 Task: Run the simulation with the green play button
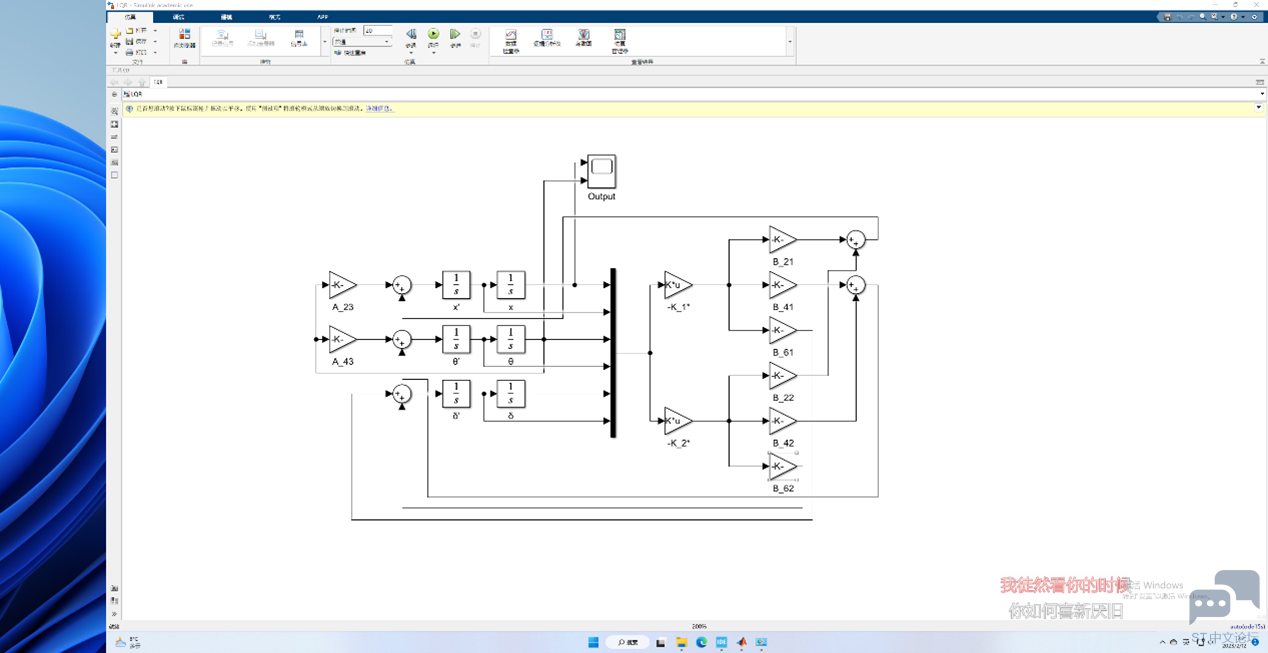click(433, 34)
